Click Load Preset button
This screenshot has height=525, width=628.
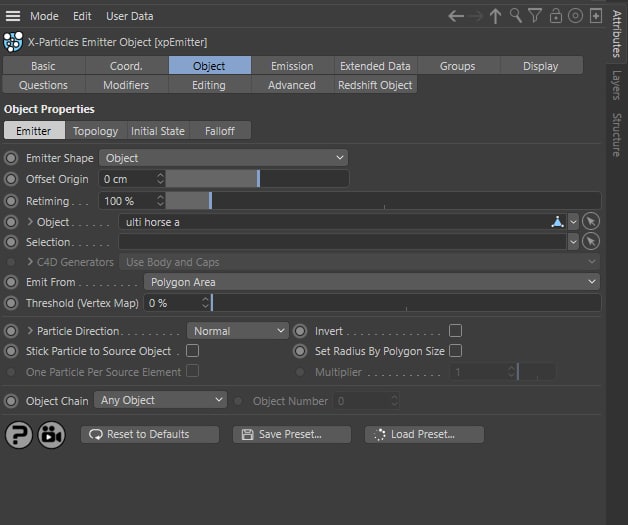[424, 434]
